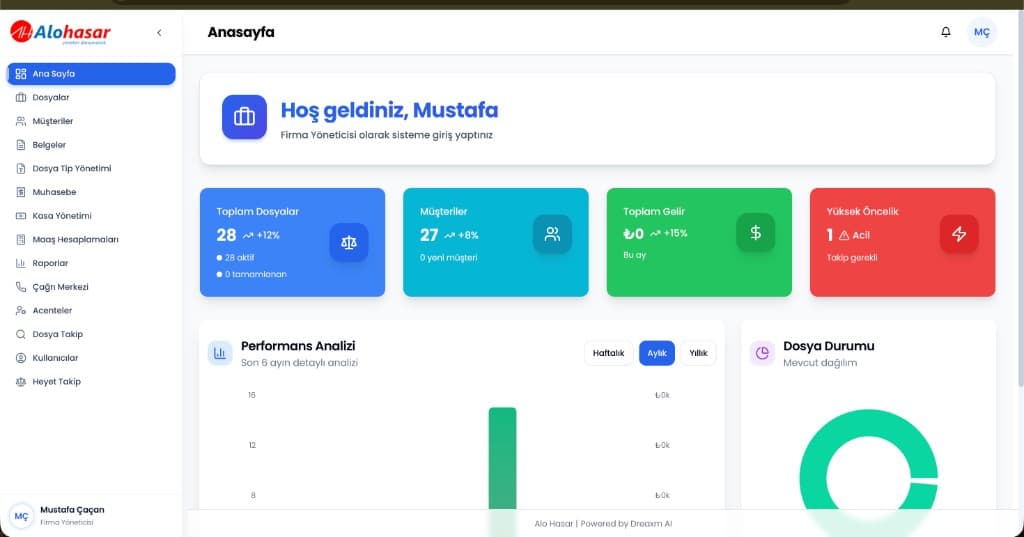
Task: Click the Heyet Takip scales icon
Action: coord(21,382)
